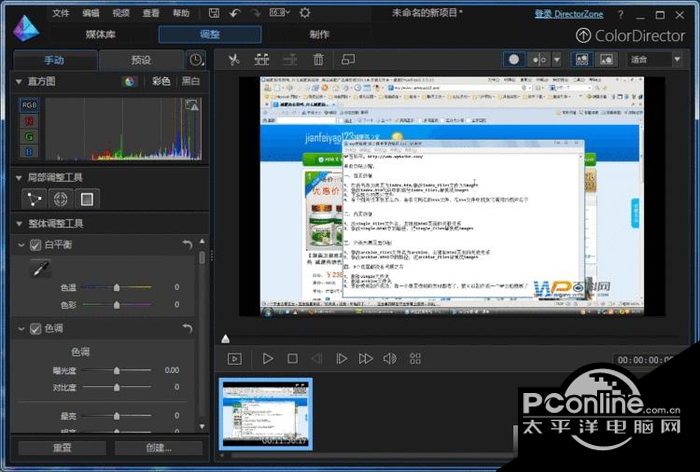
Task: Select the gradient mask square tool
Action: [86, 199]
